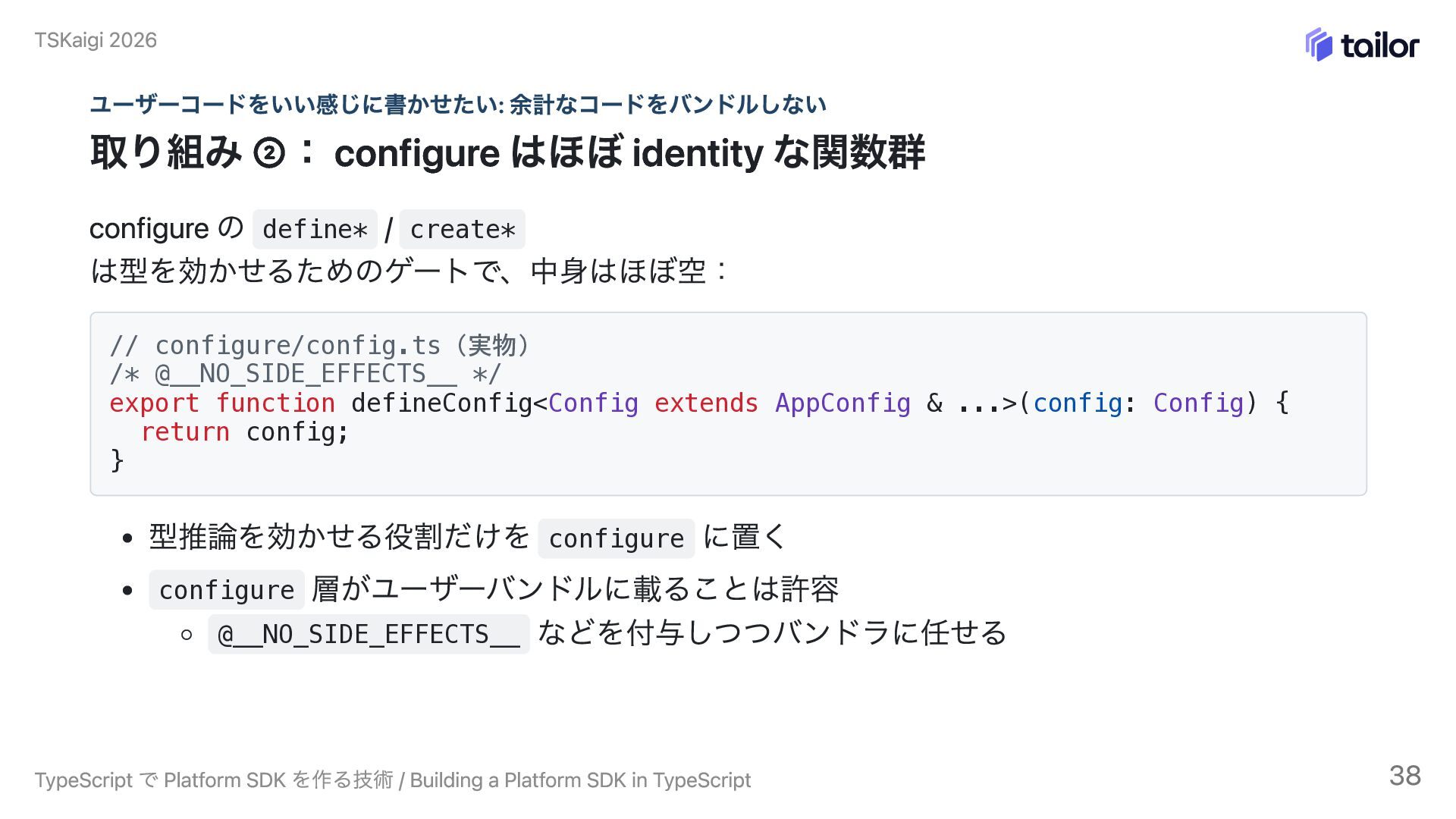This screenshot has height=819, width=1456.
Task: Click the closing brace of the function
Action: pos(117,460)
